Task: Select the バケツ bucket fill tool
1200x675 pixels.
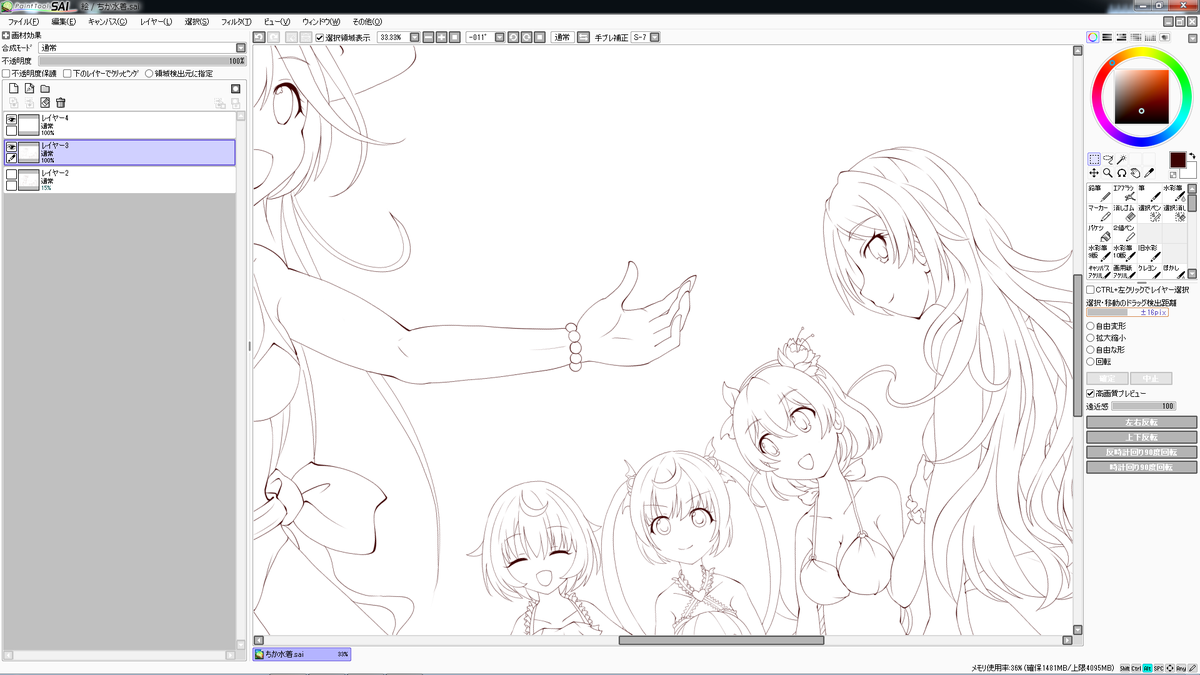Action: click(1098, 232)
